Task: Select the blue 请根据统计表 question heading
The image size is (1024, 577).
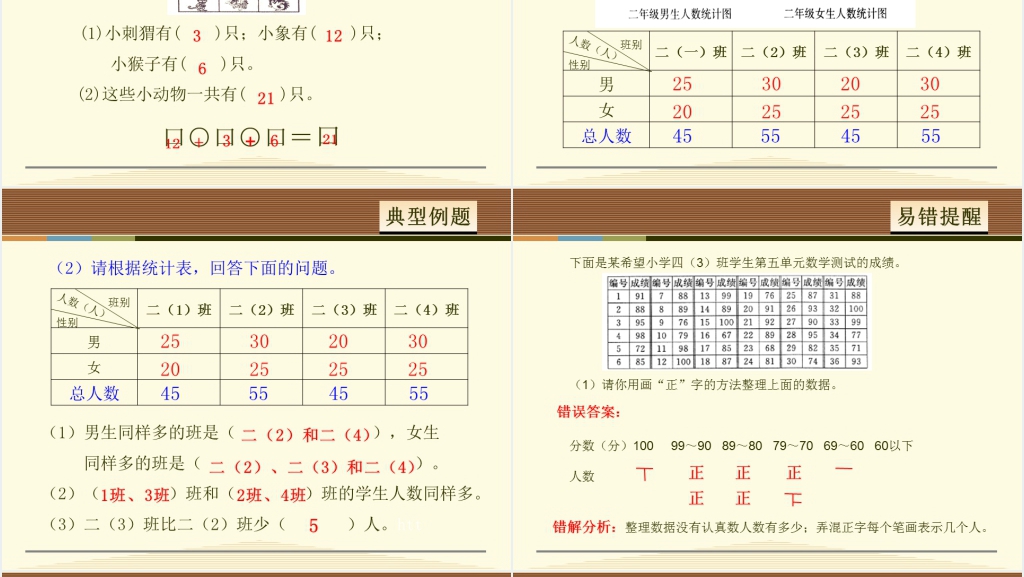Action: pos(196,268)
